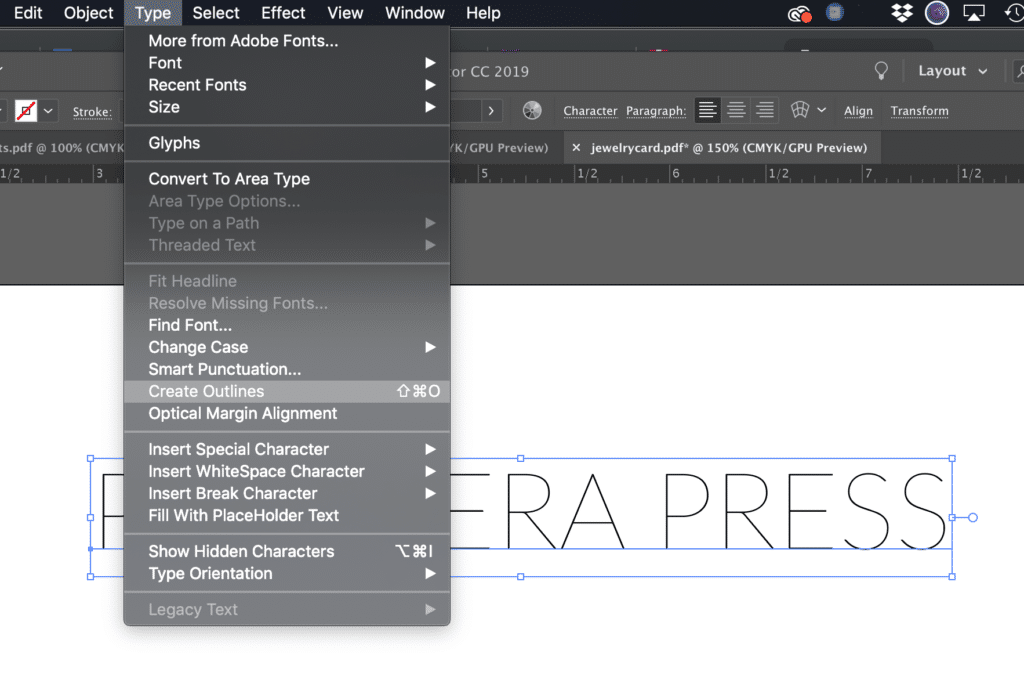Image resolution: width=1024 pixels, height=687 pixels.
Task: Open the Character panel link
Action: click(x=590, y=111)
